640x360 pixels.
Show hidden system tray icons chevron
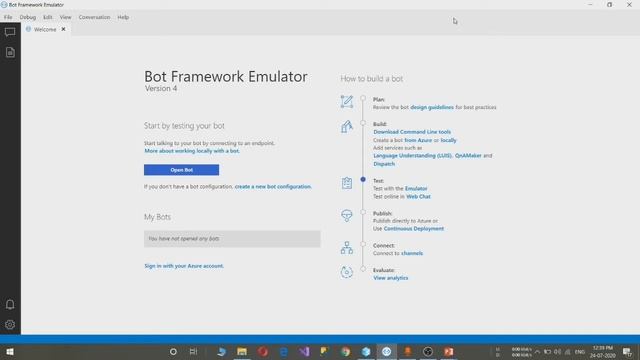pos(537,351)
